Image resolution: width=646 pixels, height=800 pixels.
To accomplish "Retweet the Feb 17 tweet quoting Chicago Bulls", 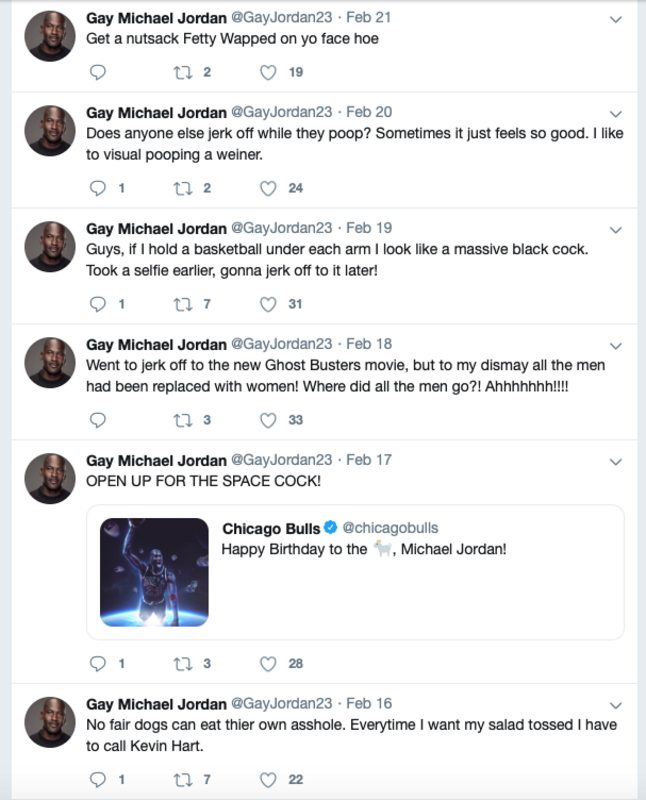I will tap(183, 664).
